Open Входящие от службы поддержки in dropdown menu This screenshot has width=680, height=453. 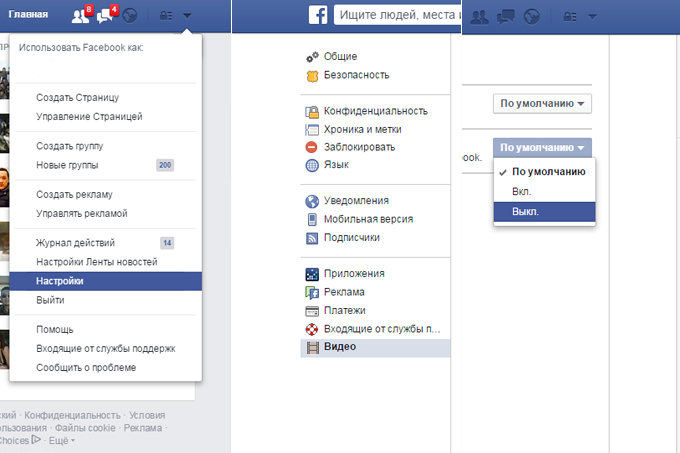[106, 349]
